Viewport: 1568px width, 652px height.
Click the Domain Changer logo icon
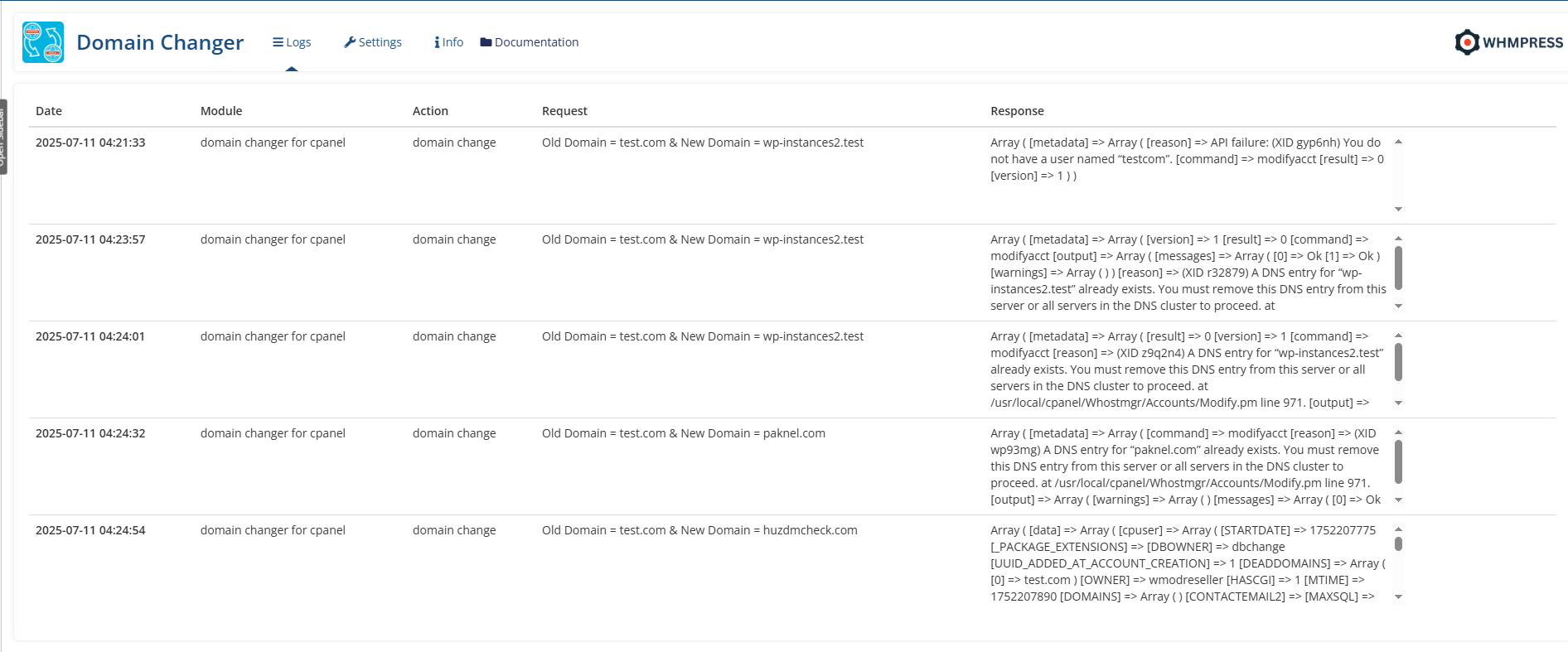point(43,42)
